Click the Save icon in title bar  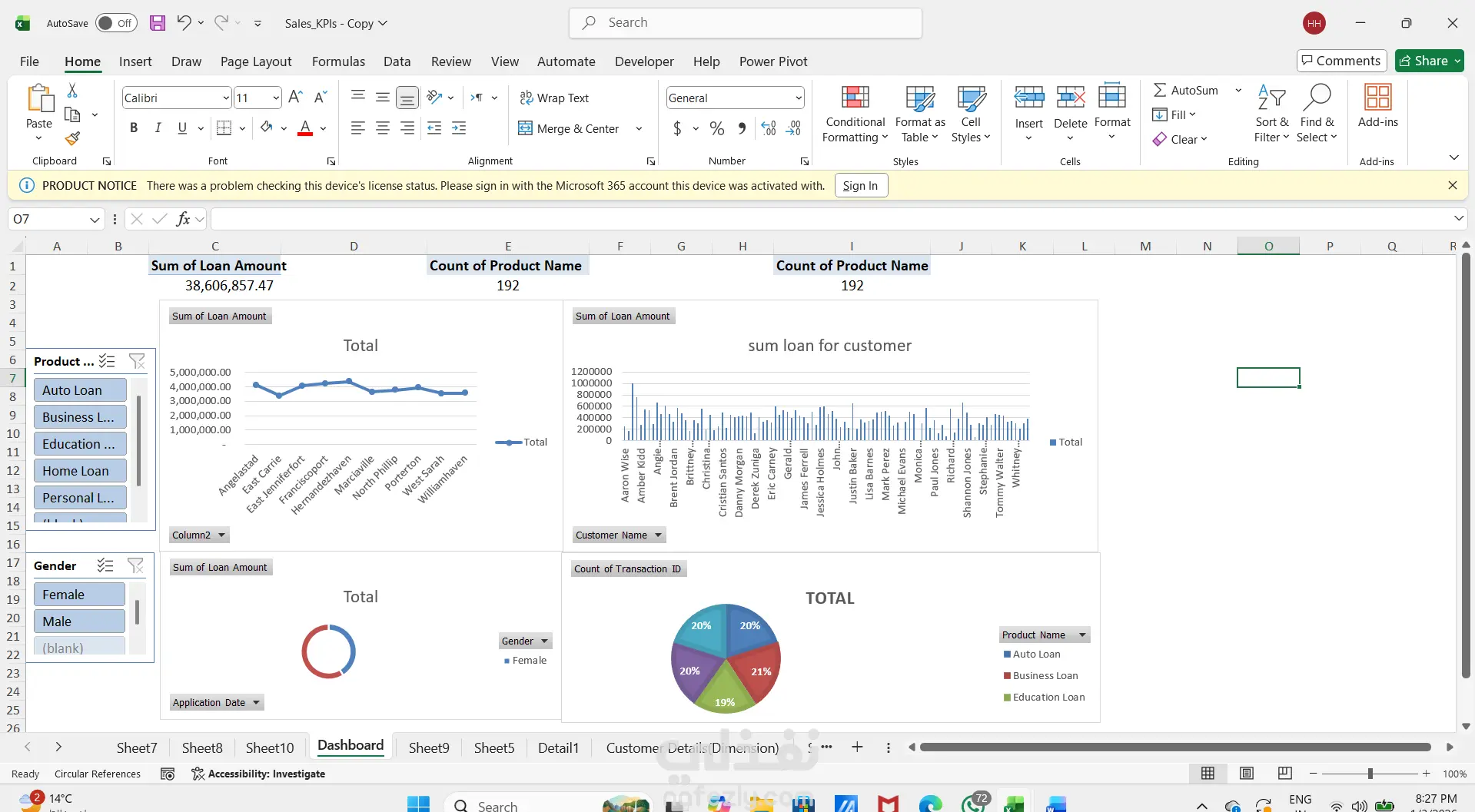click(x=158, y=23)
